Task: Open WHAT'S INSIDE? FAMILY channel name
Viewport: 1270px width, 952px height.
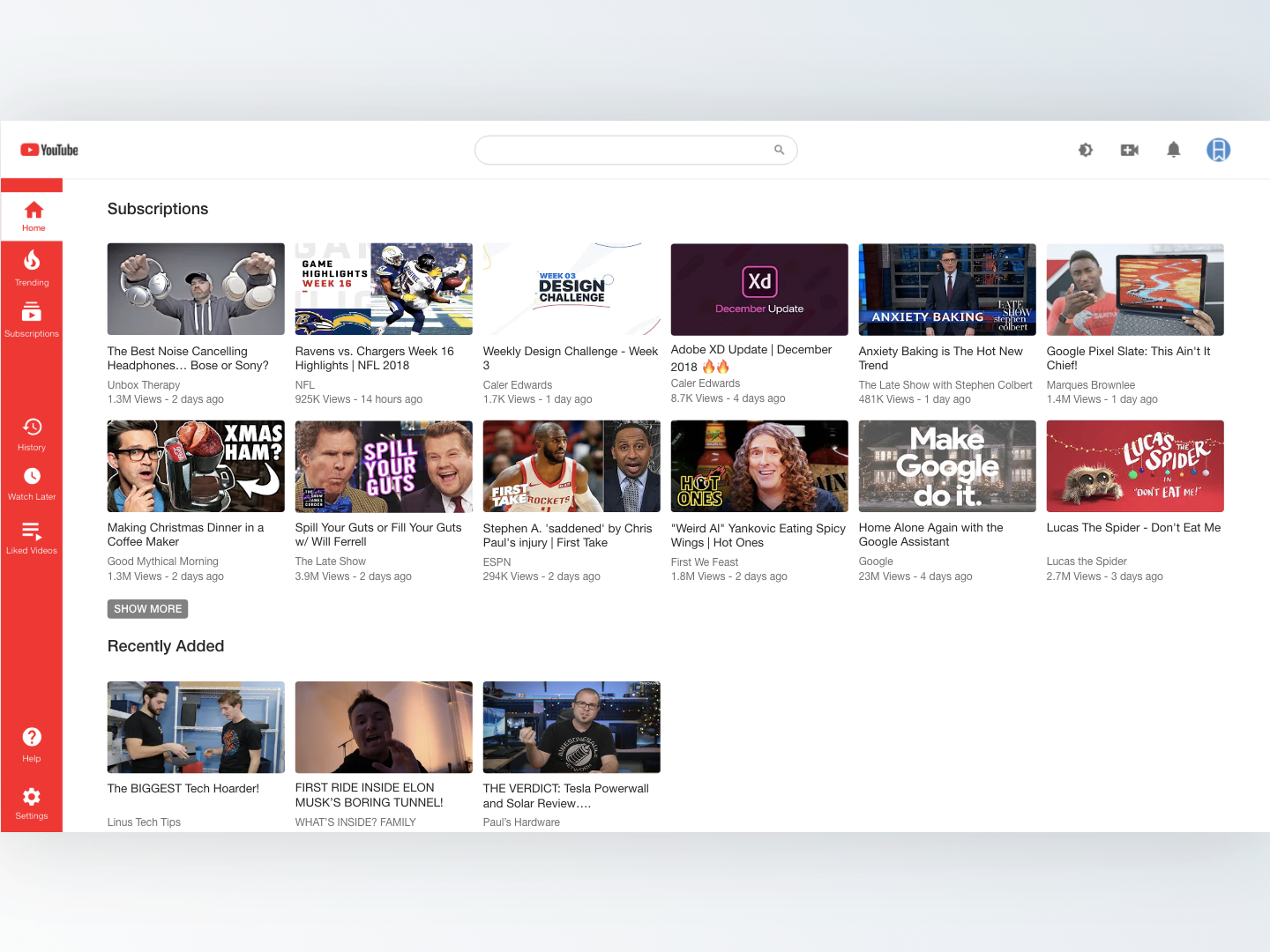Action: (355, 822)
